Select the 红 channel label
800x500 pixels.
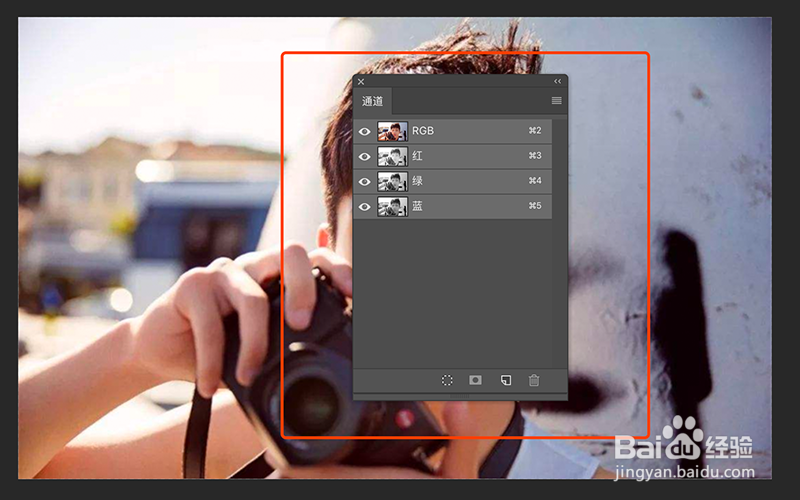pos(417,156)
